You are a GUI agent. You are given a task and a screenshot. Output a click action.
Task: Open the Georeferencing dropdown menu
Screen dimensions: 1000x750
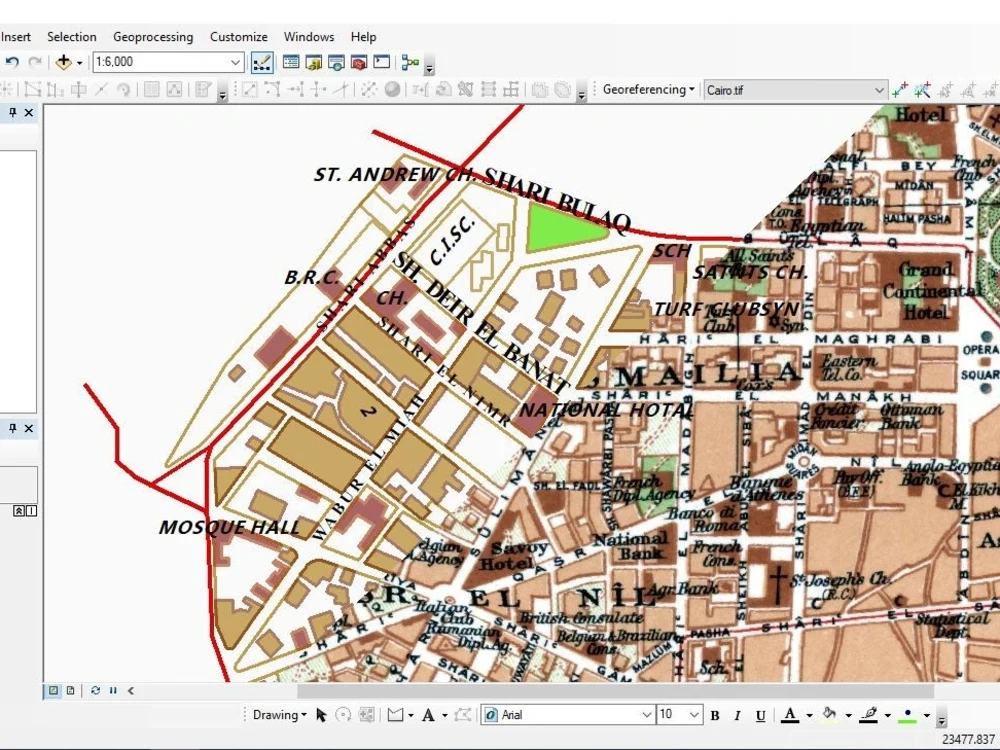[693, 89]
